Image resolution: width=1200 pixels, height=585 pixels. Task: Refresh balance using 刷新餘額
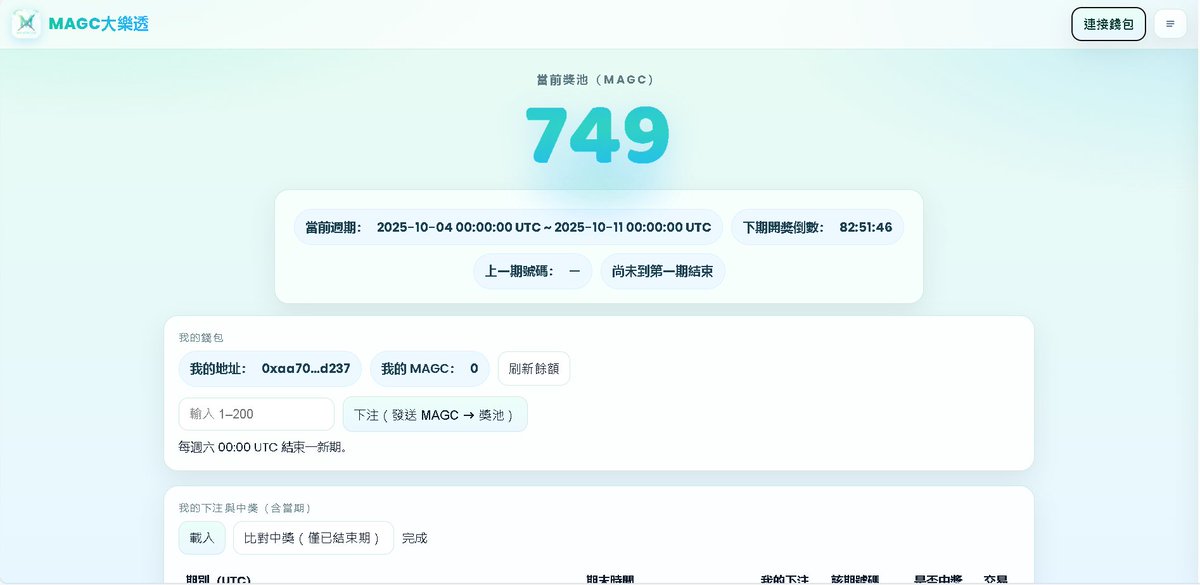tap(534, 369)
